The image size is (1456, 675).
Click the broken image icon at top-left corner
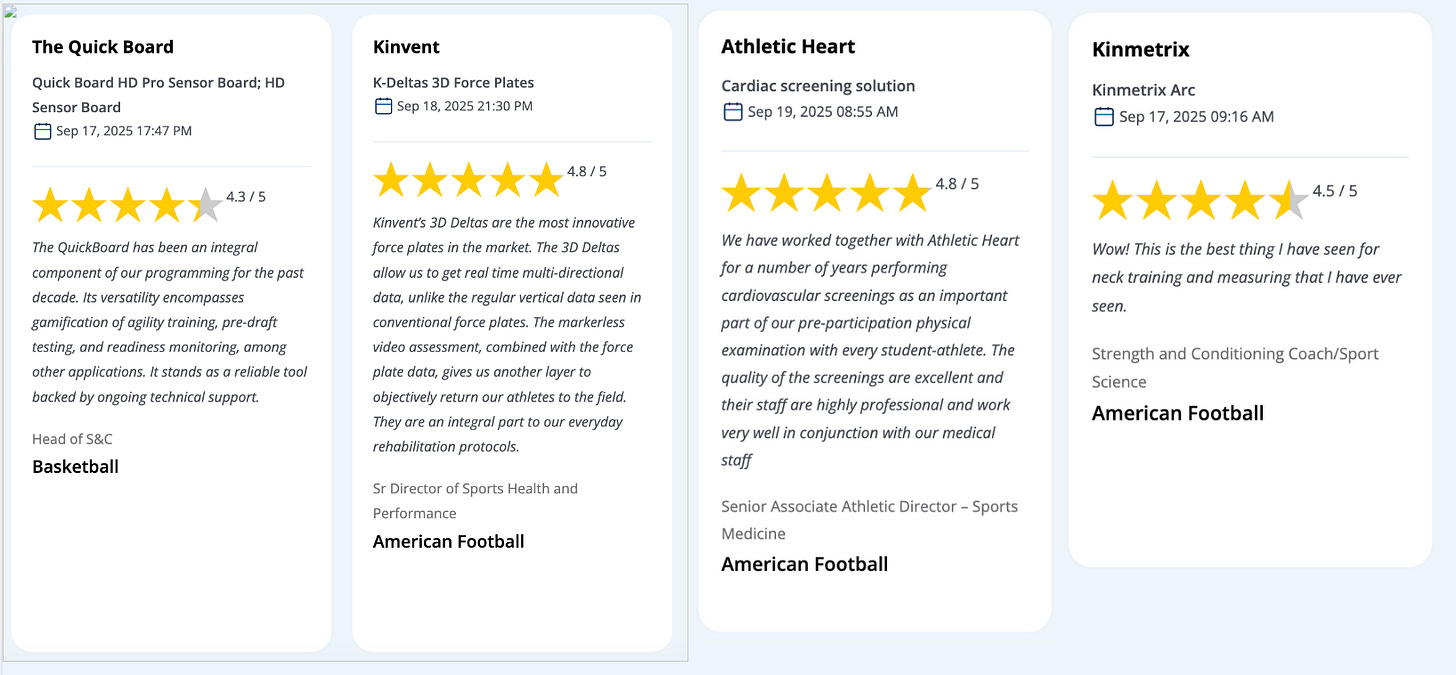pos(11,11)
